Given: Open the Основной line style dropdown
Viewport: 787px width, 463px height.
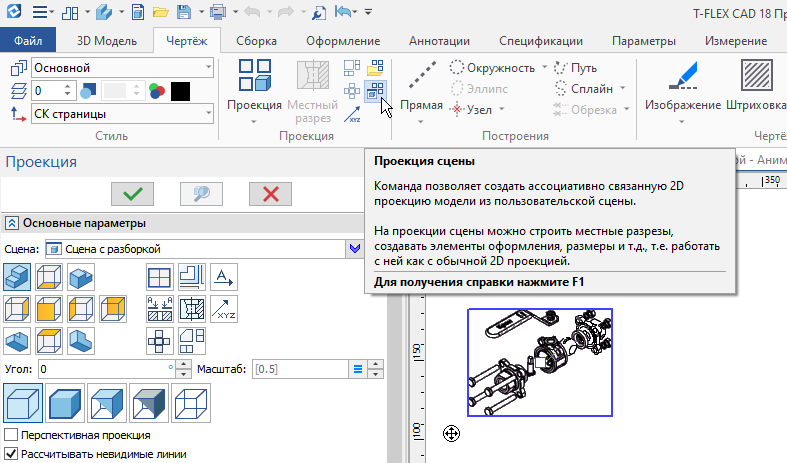Looking at the screenshot, I should click(122, 67).
